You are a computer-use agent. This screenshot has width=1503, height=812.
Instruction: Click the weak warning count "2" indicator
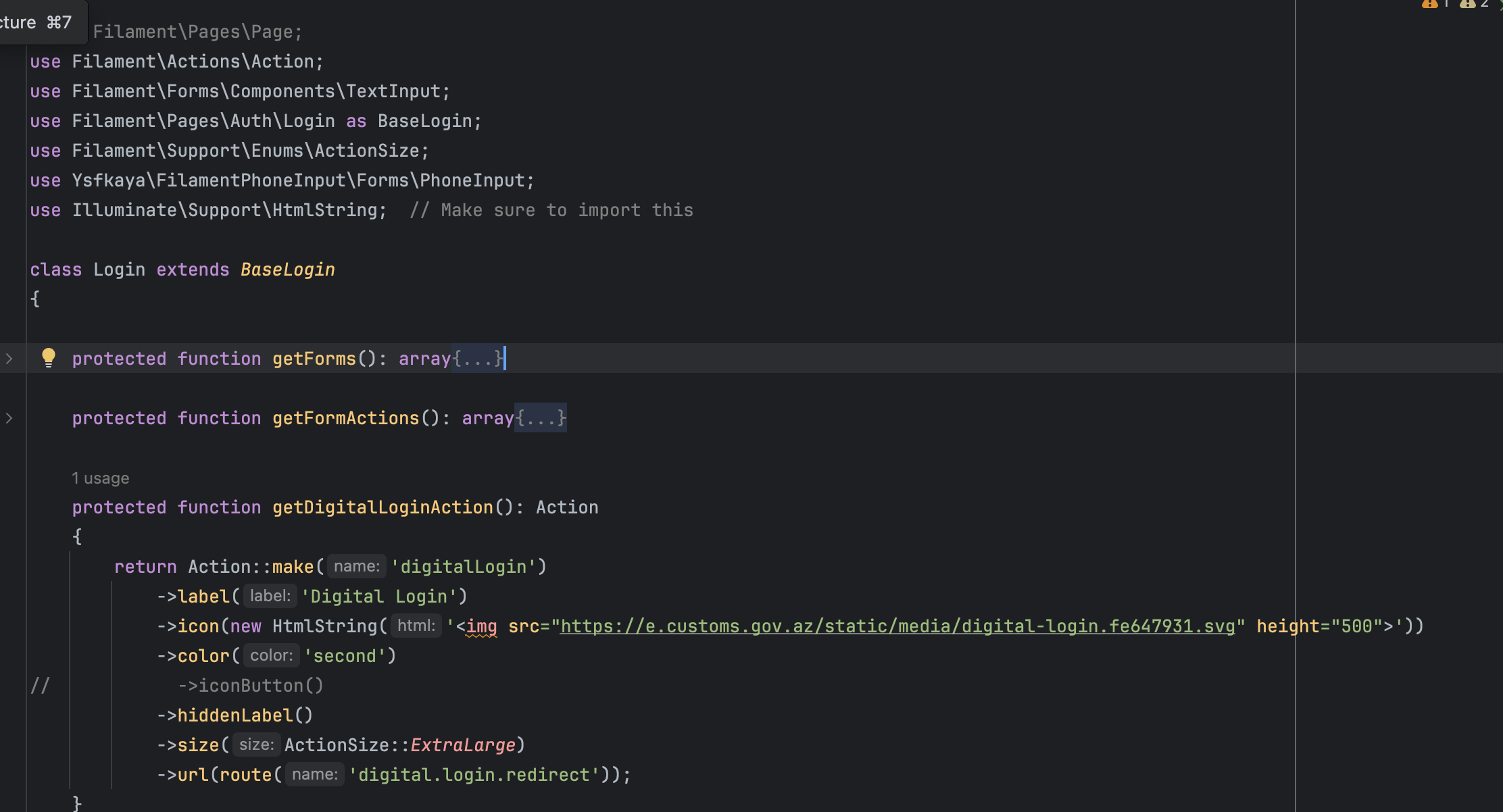1484,5
